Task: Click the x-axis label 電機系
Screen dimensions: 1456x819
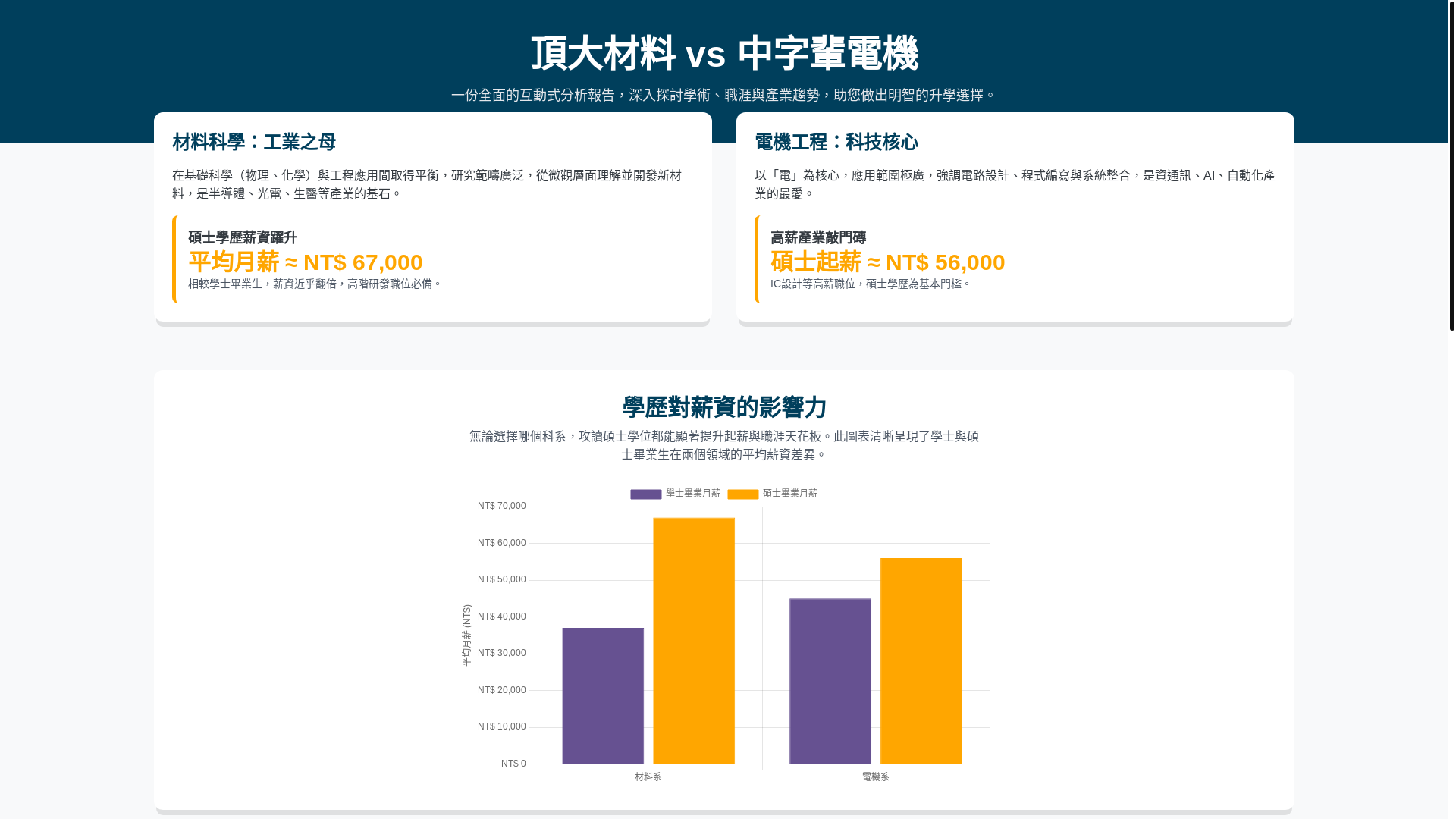Action: click(x=876, y=777)
